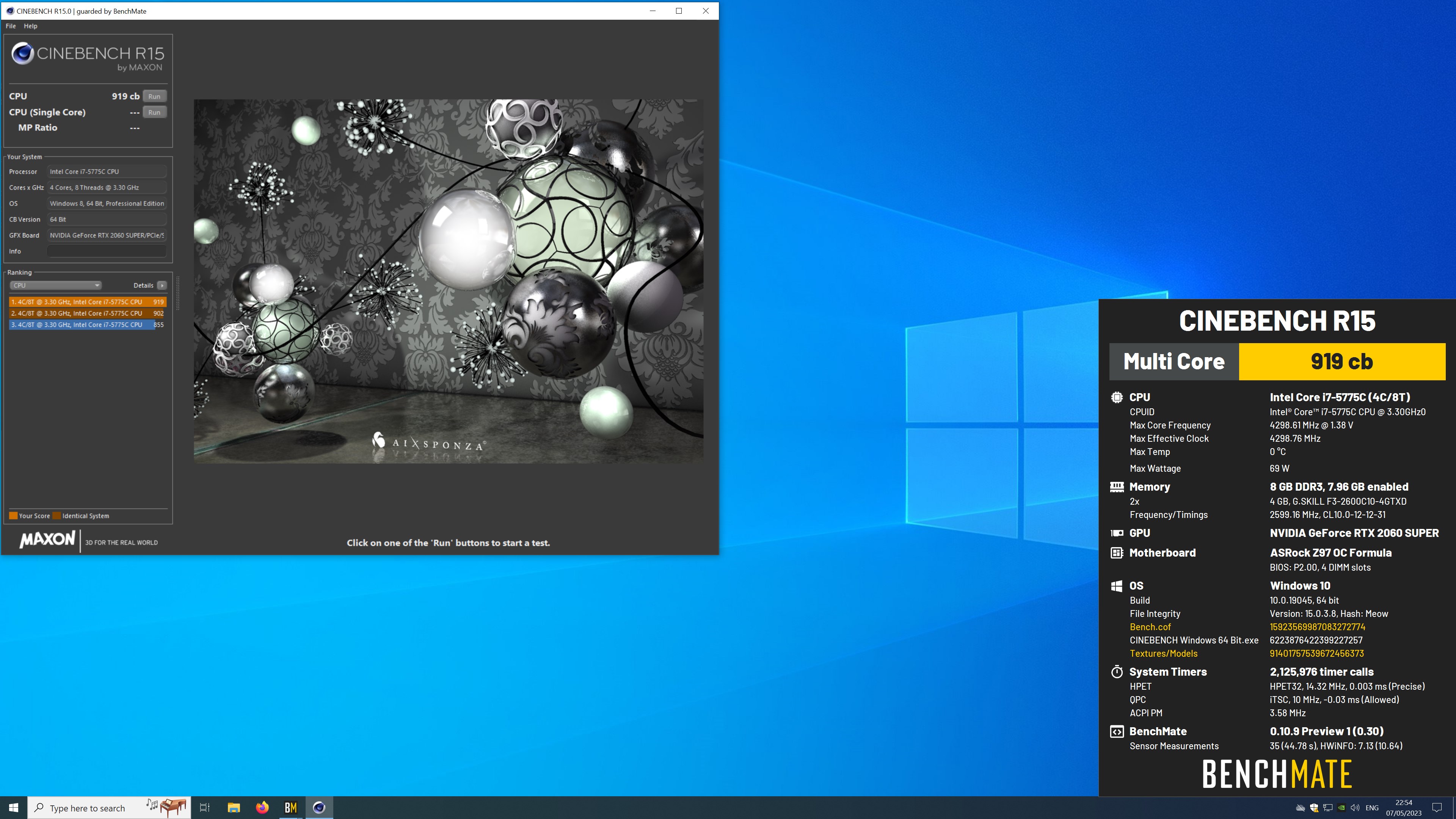This screenshot has height=819, width=1456.
Task: Click the BENCHMATE logo at panel bottom
Action: 1277,774
